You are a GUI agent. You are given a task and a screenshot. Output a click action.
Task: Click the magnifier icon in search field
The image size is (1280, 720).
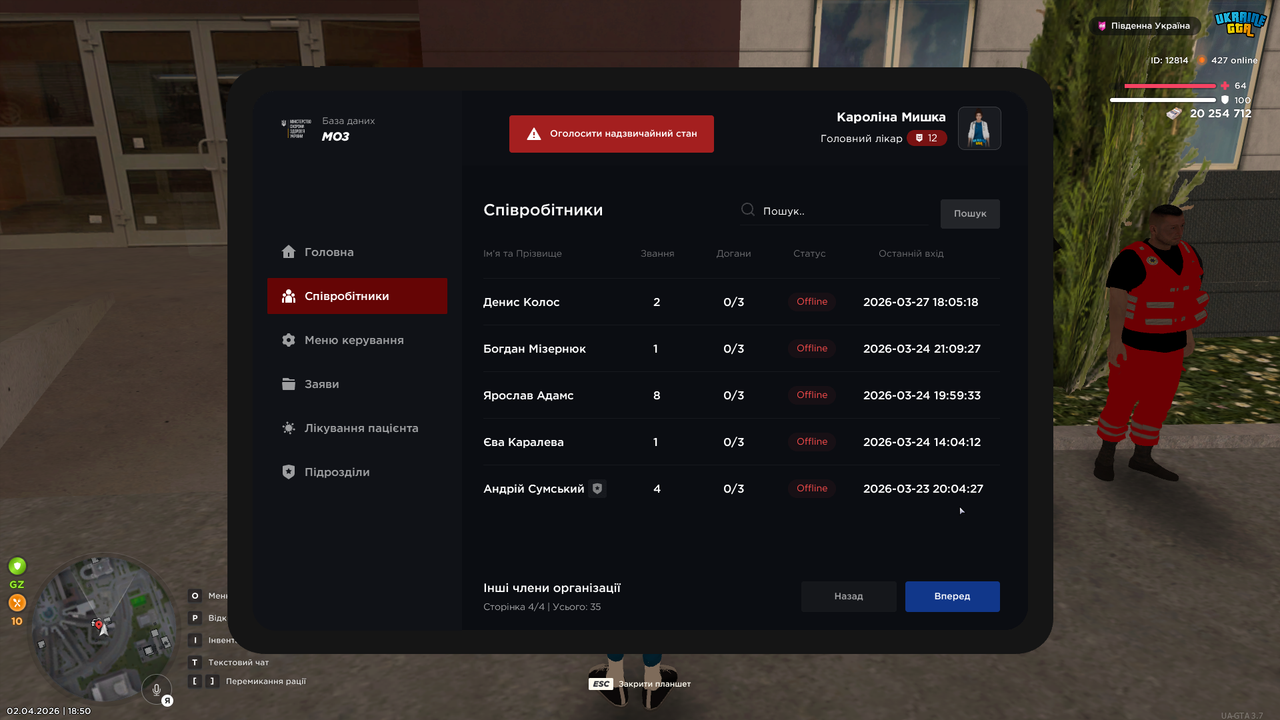[748, 210]
